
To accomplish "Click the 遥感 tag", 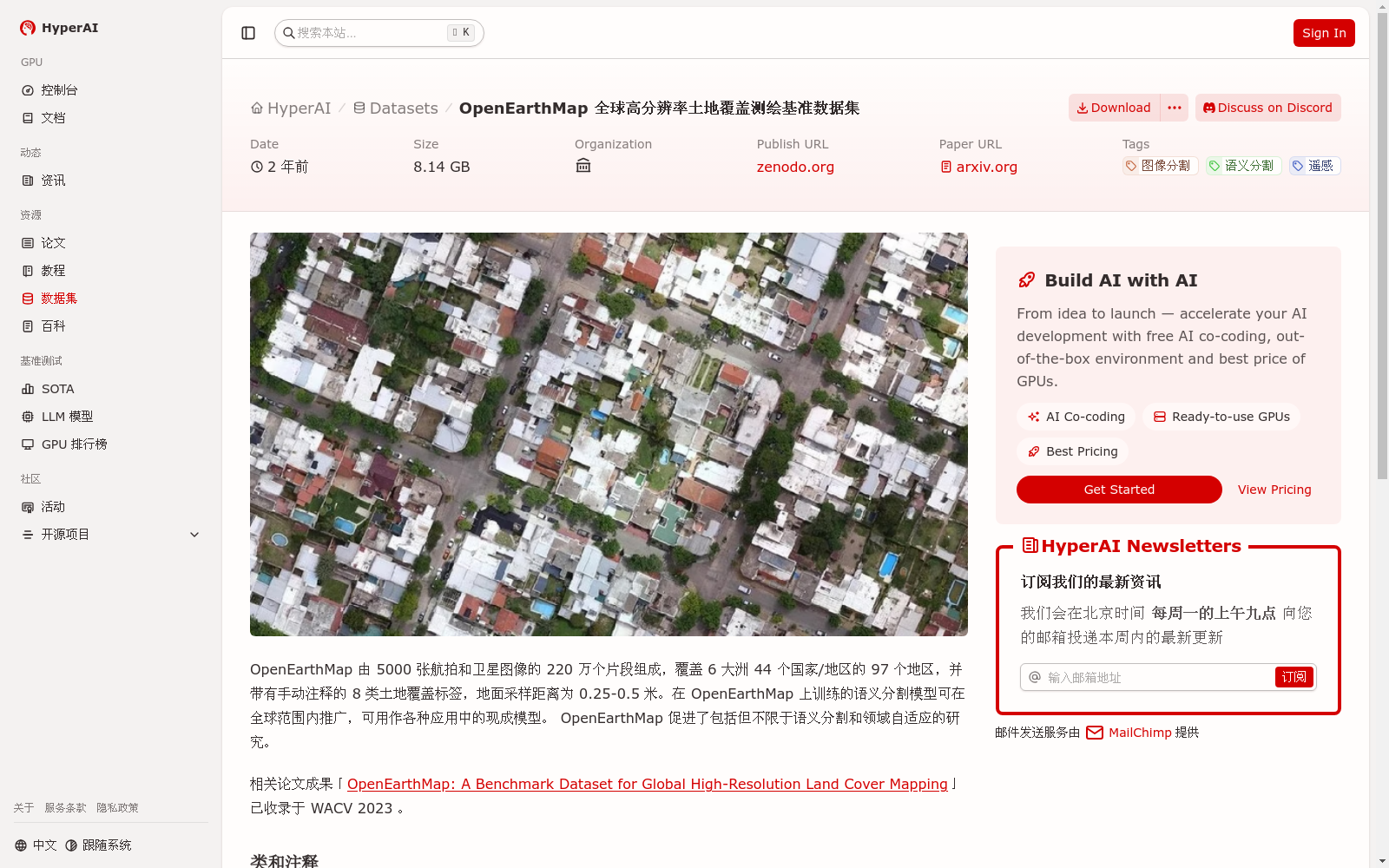I will pos(1315,166).
